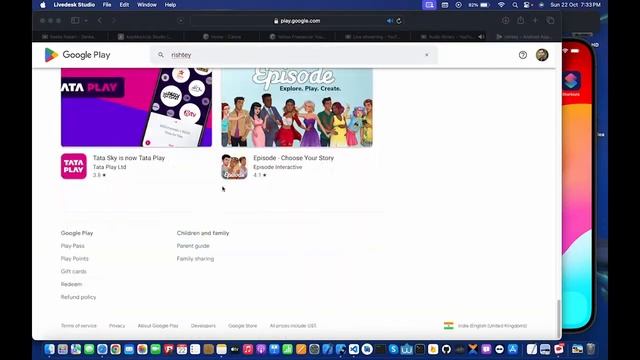The image size is (640, 360).
Task: Open the Tata Play banner thumbnail
Action: click(x=136, y=107)
